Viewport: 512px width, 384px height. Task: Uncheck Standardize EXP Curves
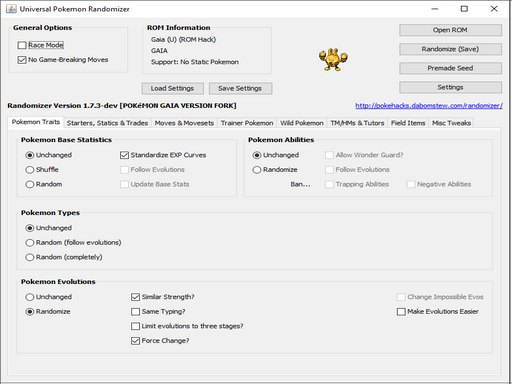click(x=124, y=155)
